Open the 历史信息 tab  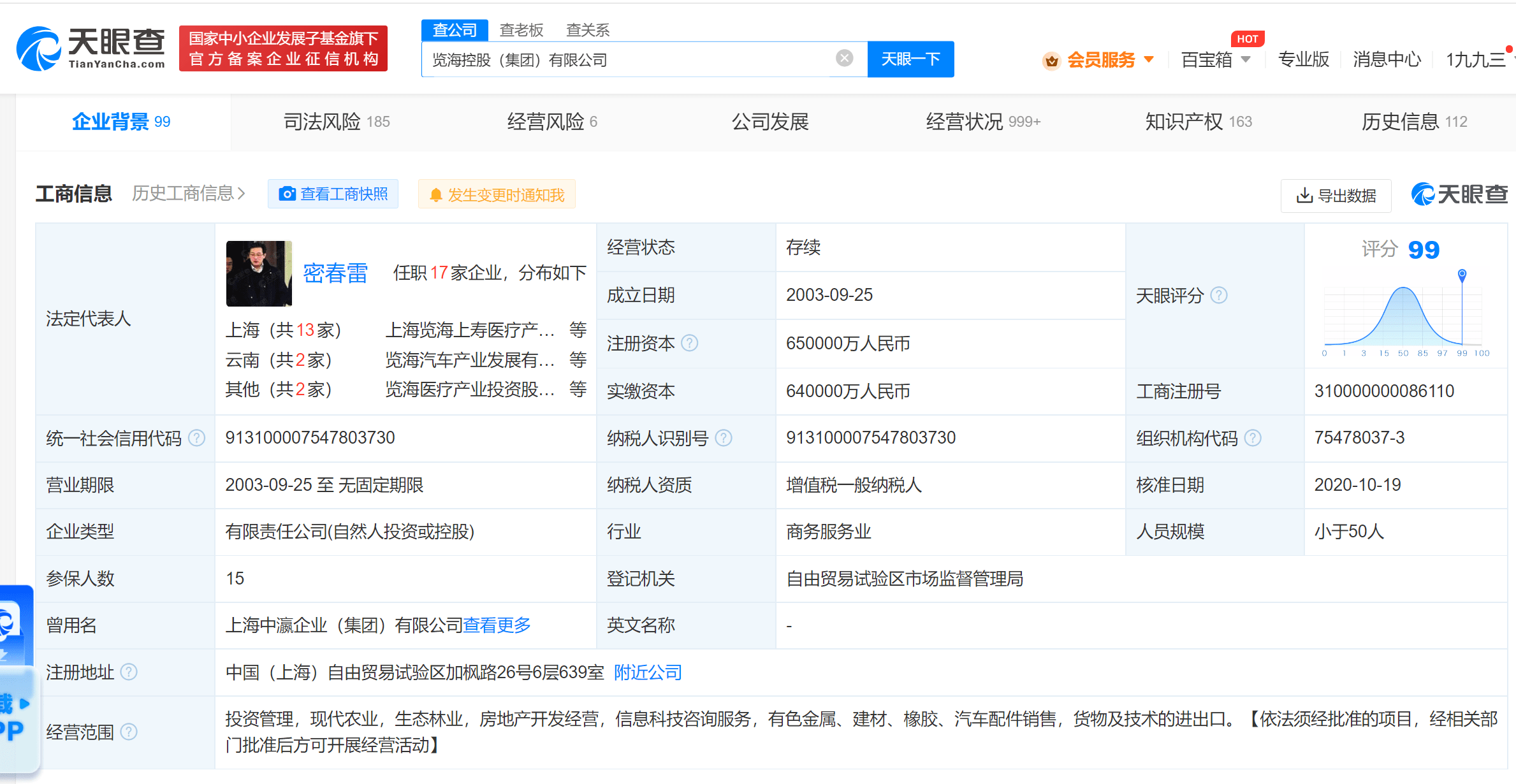click(1415, 122)
